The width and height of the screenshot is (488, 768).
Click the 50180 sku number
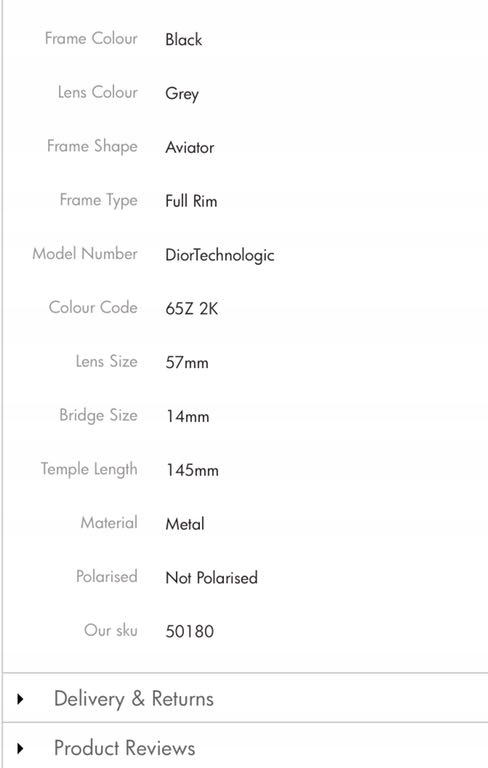coord(190,631)
